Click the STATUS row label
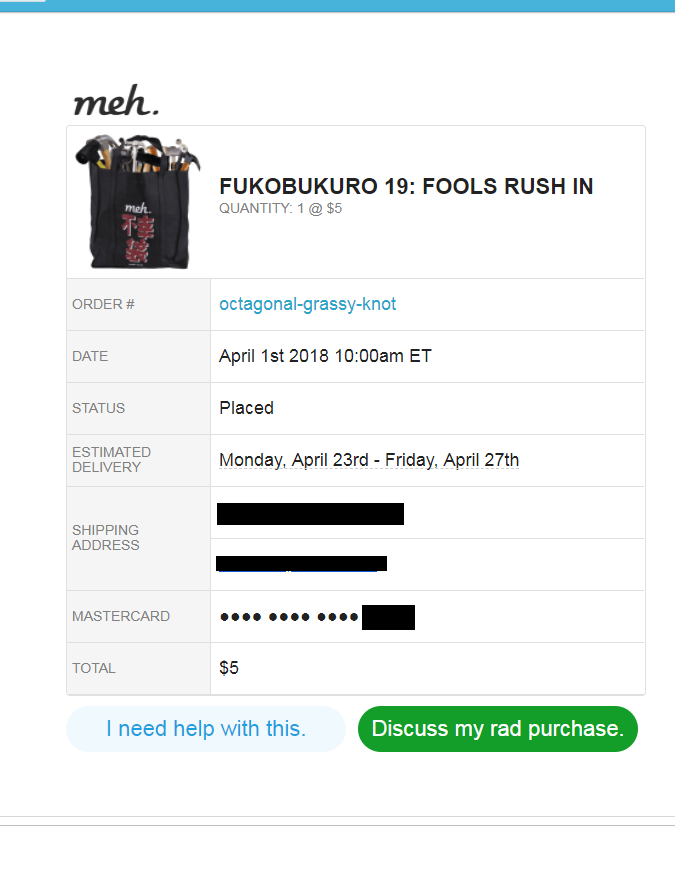Screen dimensions: 675x880 point(98,408)
